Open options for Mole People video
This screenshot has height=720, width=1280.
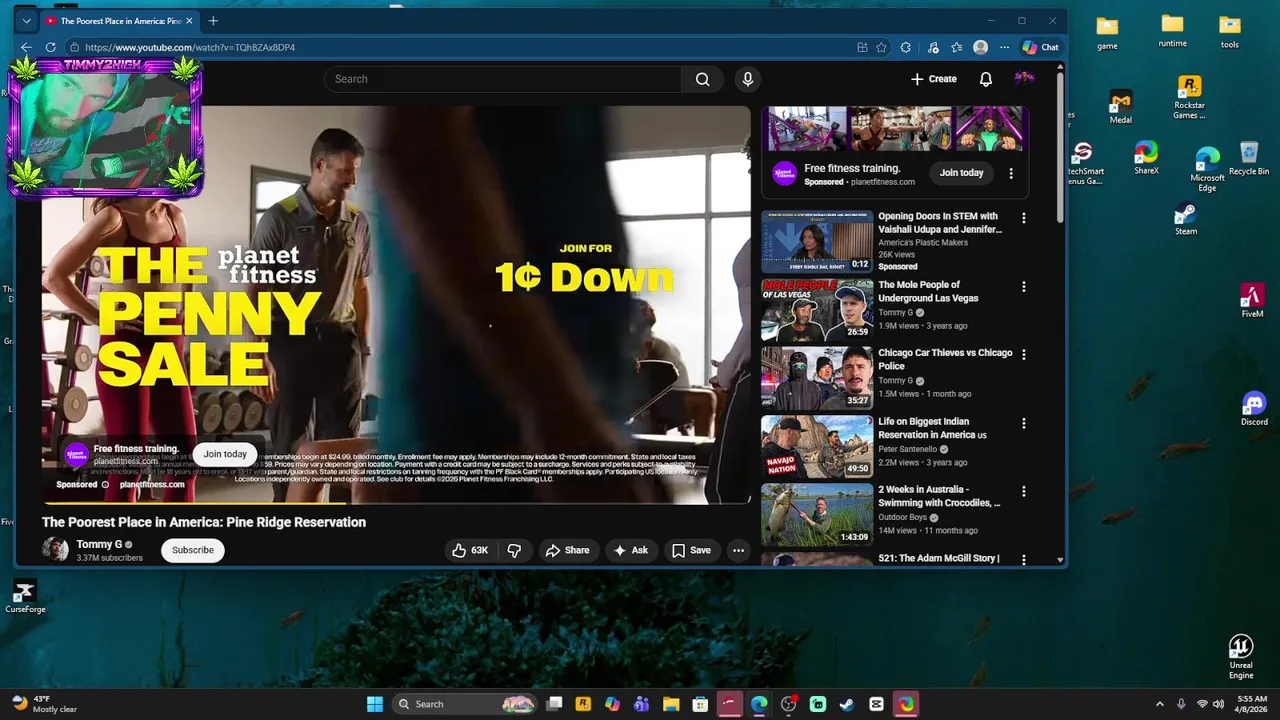[x=1023, y=287]
